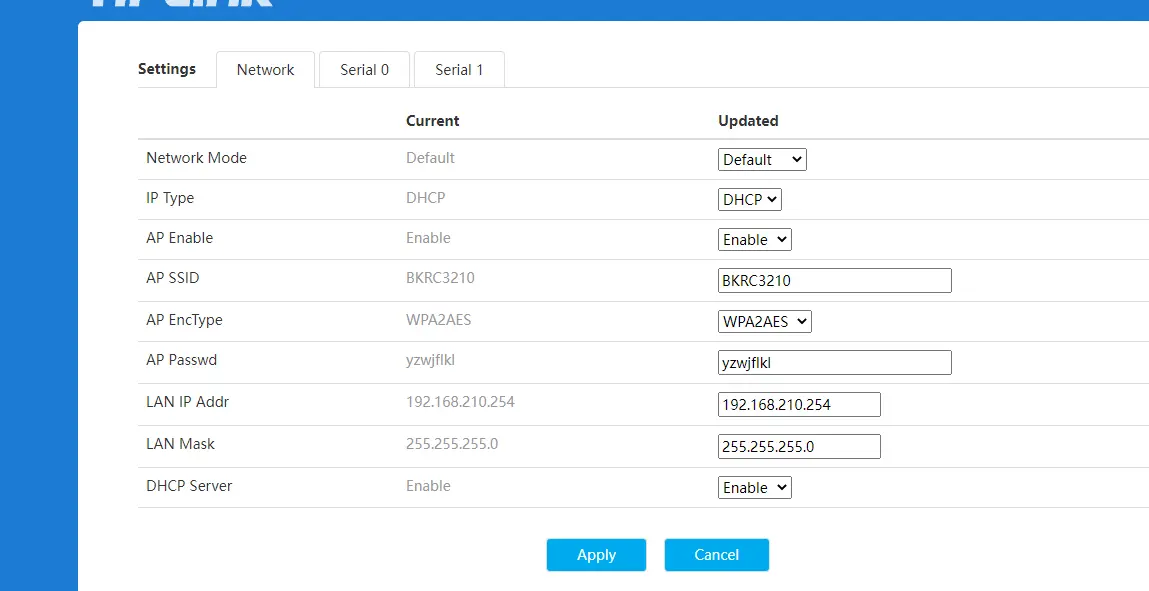Viewport: 1149px width, 591px height.
Task: Open the AP Enable dropdown
Action: coord(754,240)
